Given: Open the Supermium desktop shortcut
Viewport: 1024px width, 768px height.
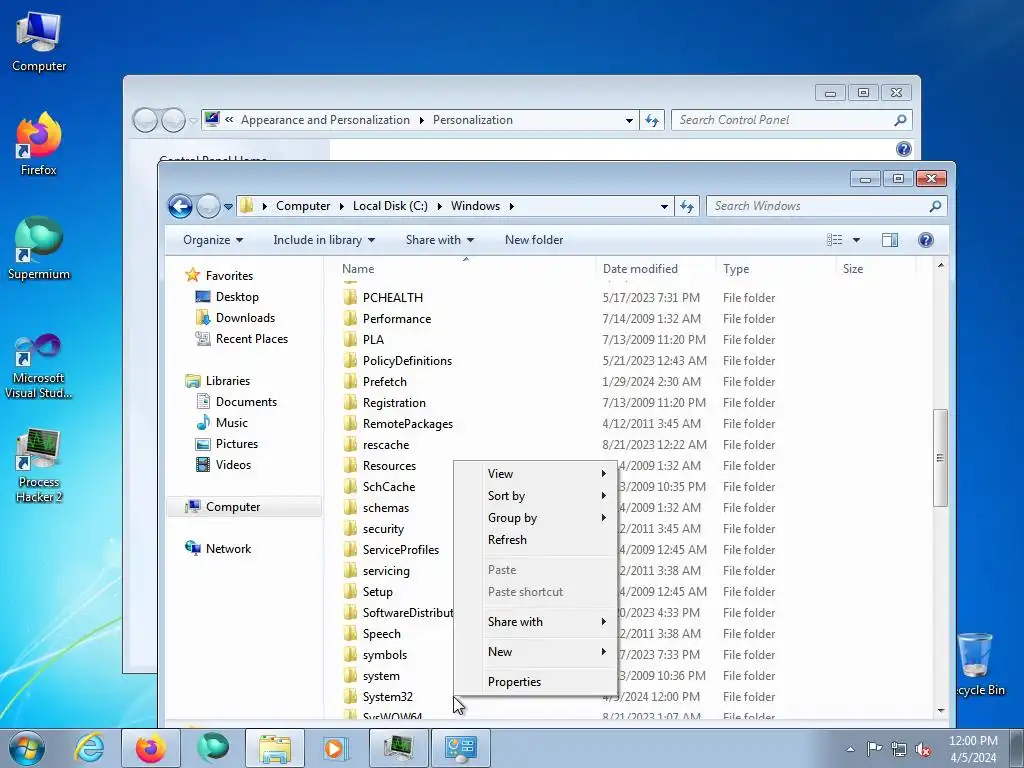Looking at the screenshot, I should pos(39,249).
